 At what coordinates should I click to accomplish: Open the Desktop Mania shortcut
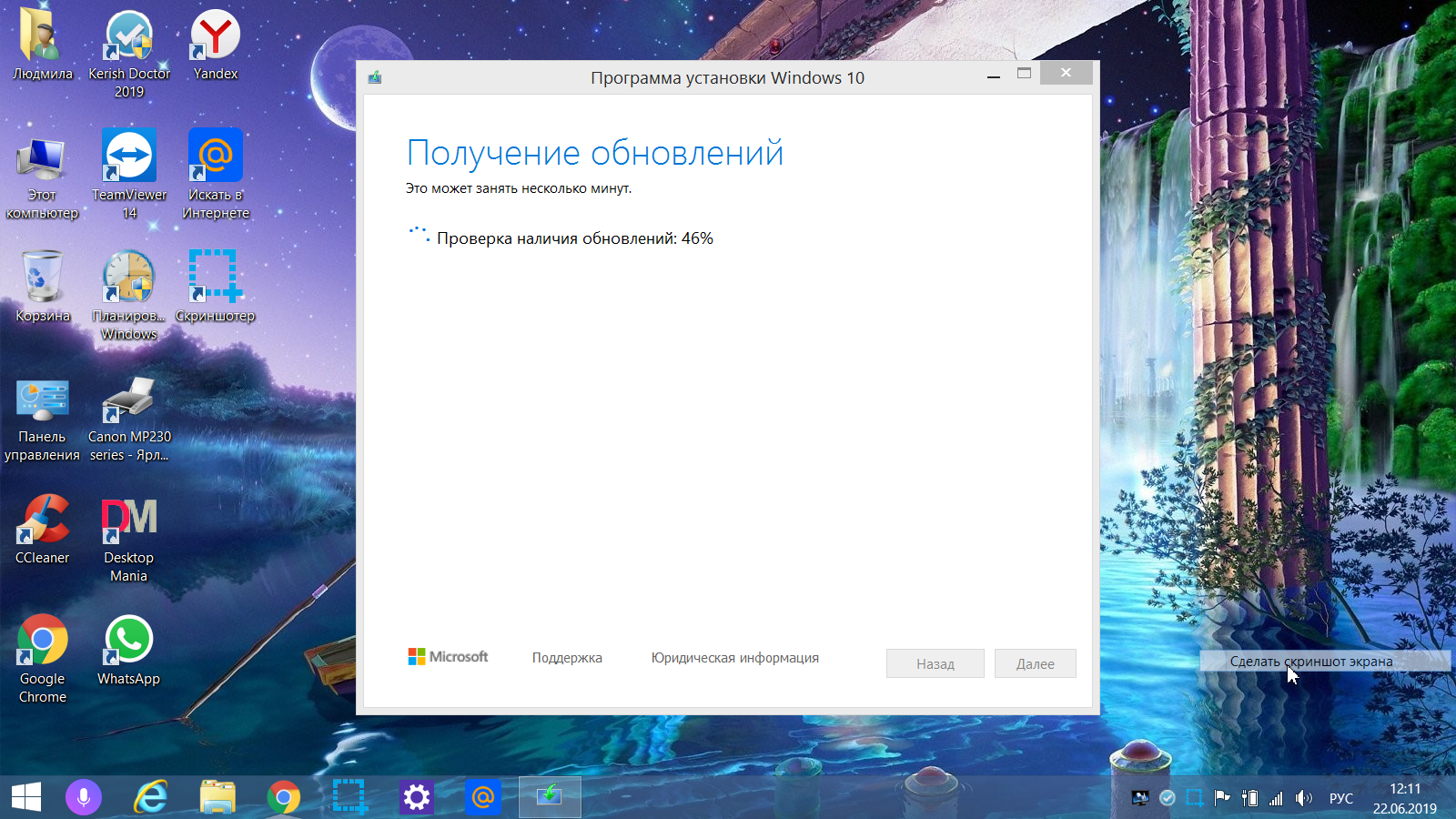tap(129, 539)
